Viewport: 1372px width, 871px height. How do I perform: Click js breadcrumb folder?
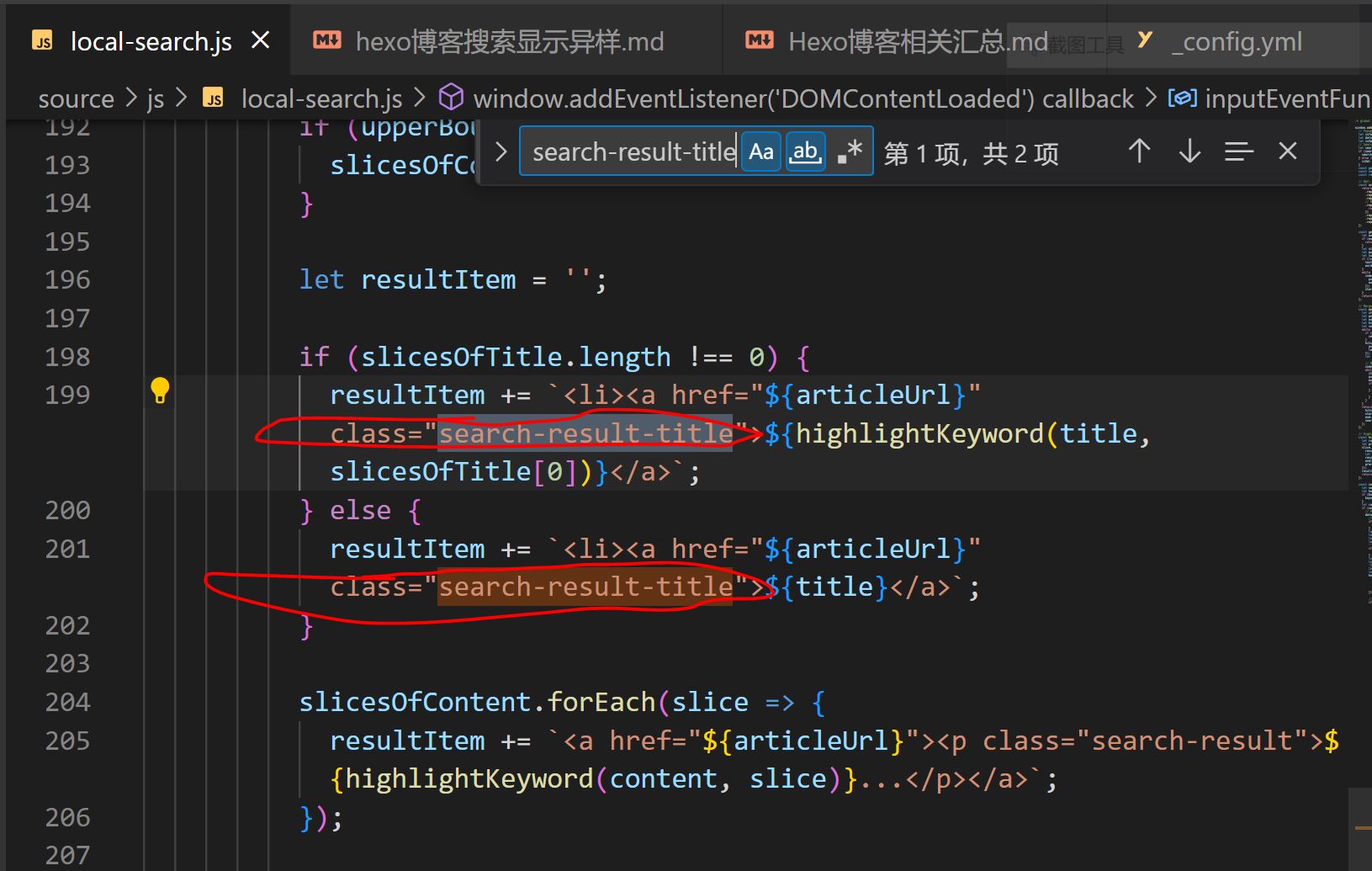pyautogui.click(x=156, y=99)
